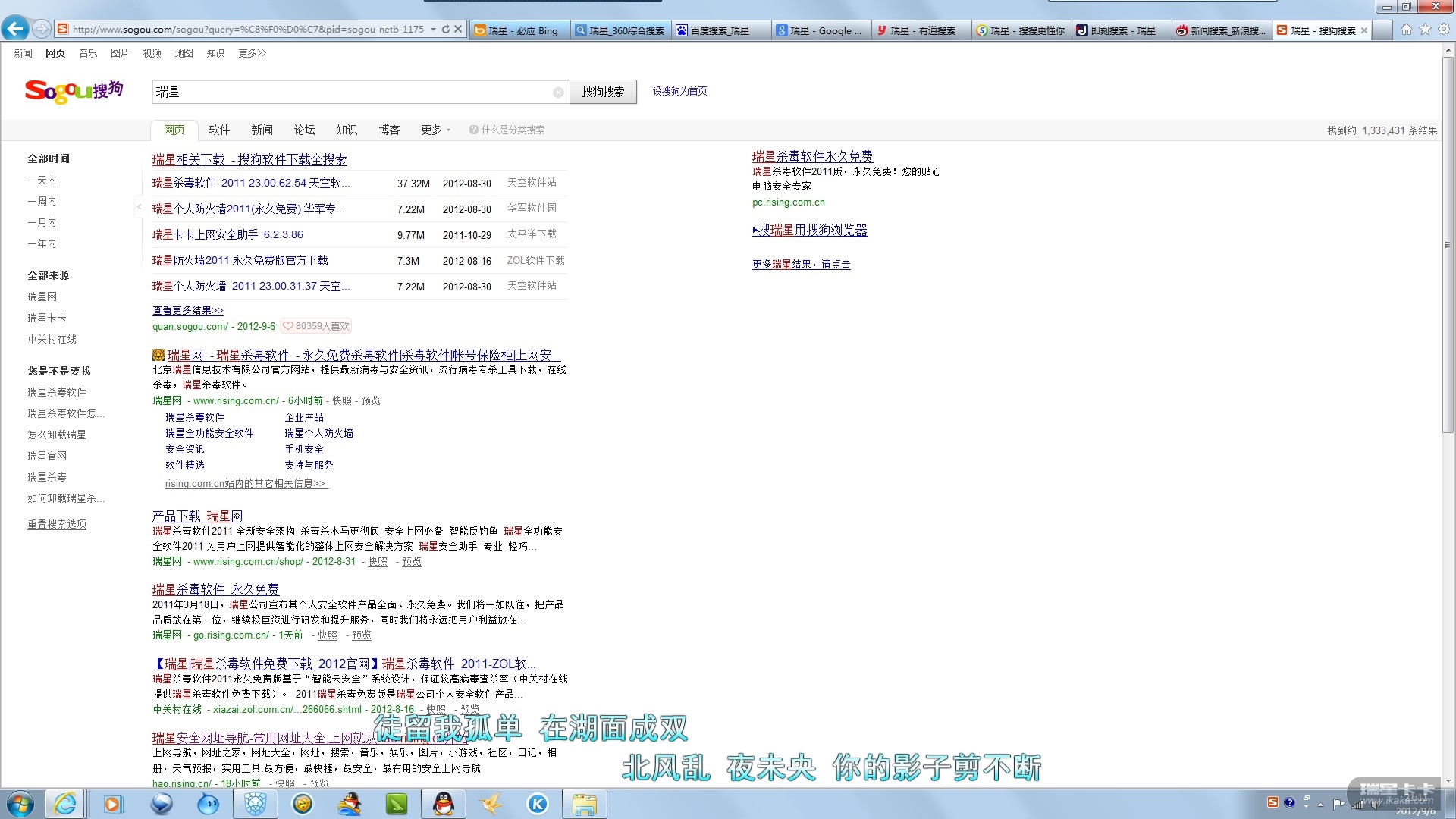Open the browser tools gear icon
This screenshot has height=819, width=1456.
[x=1443, y=30]
